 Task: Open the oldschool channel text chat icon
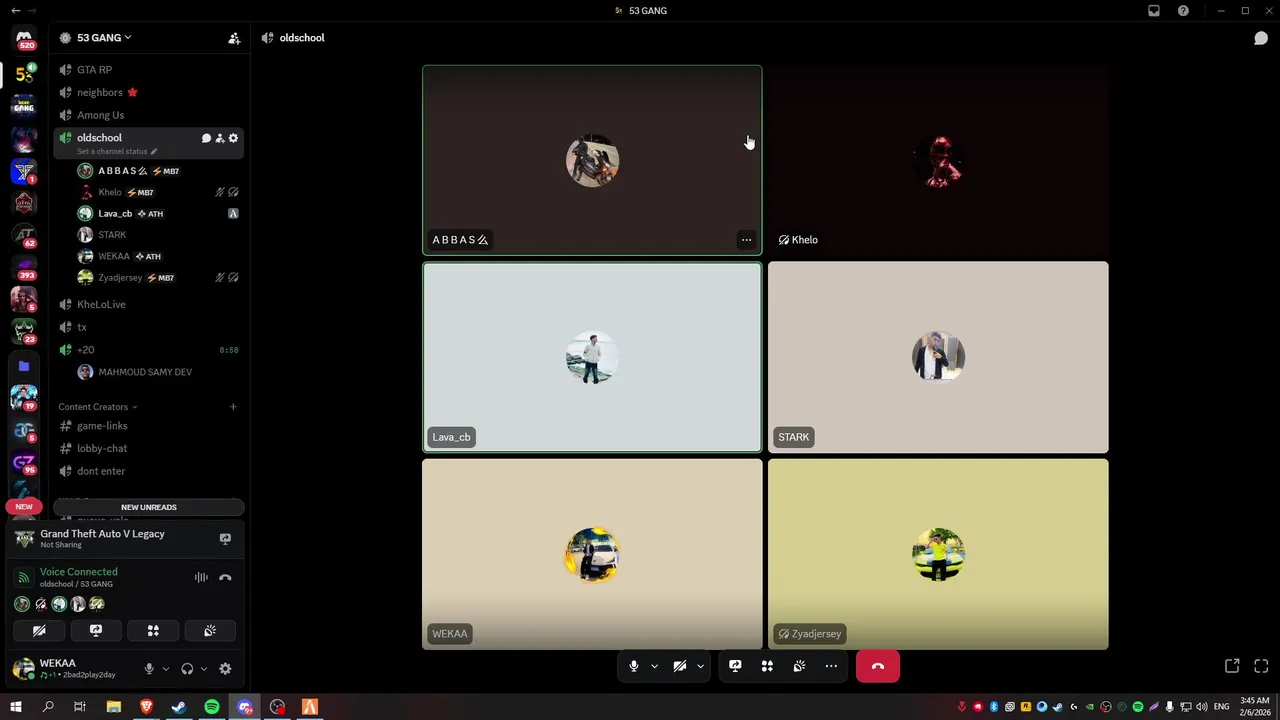point(206,138)
